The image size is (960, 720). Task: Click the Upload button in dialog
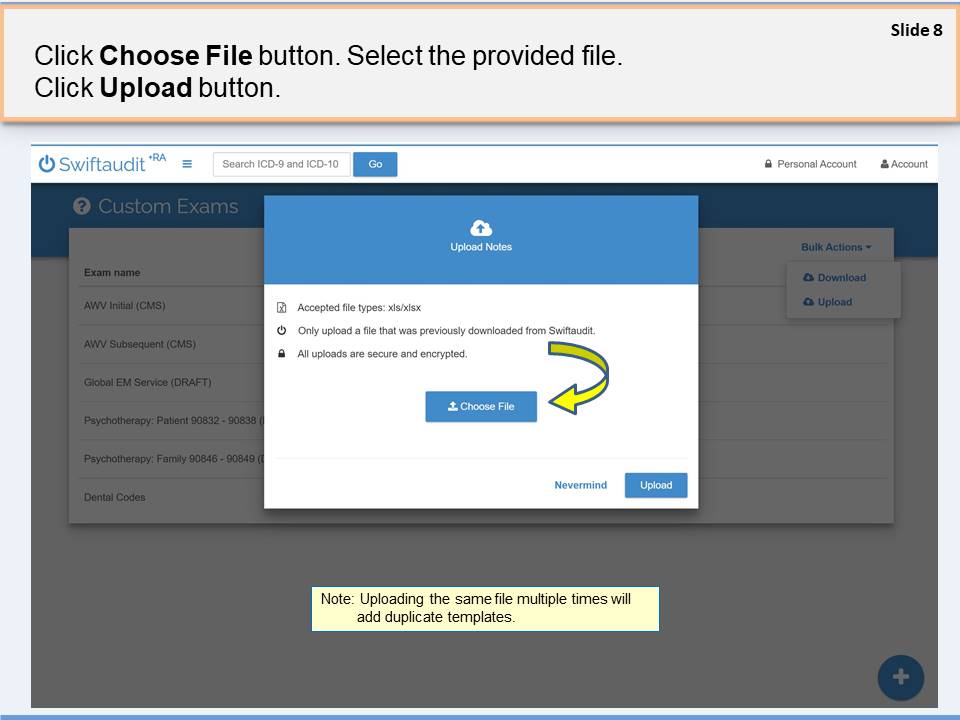[656, 485]
